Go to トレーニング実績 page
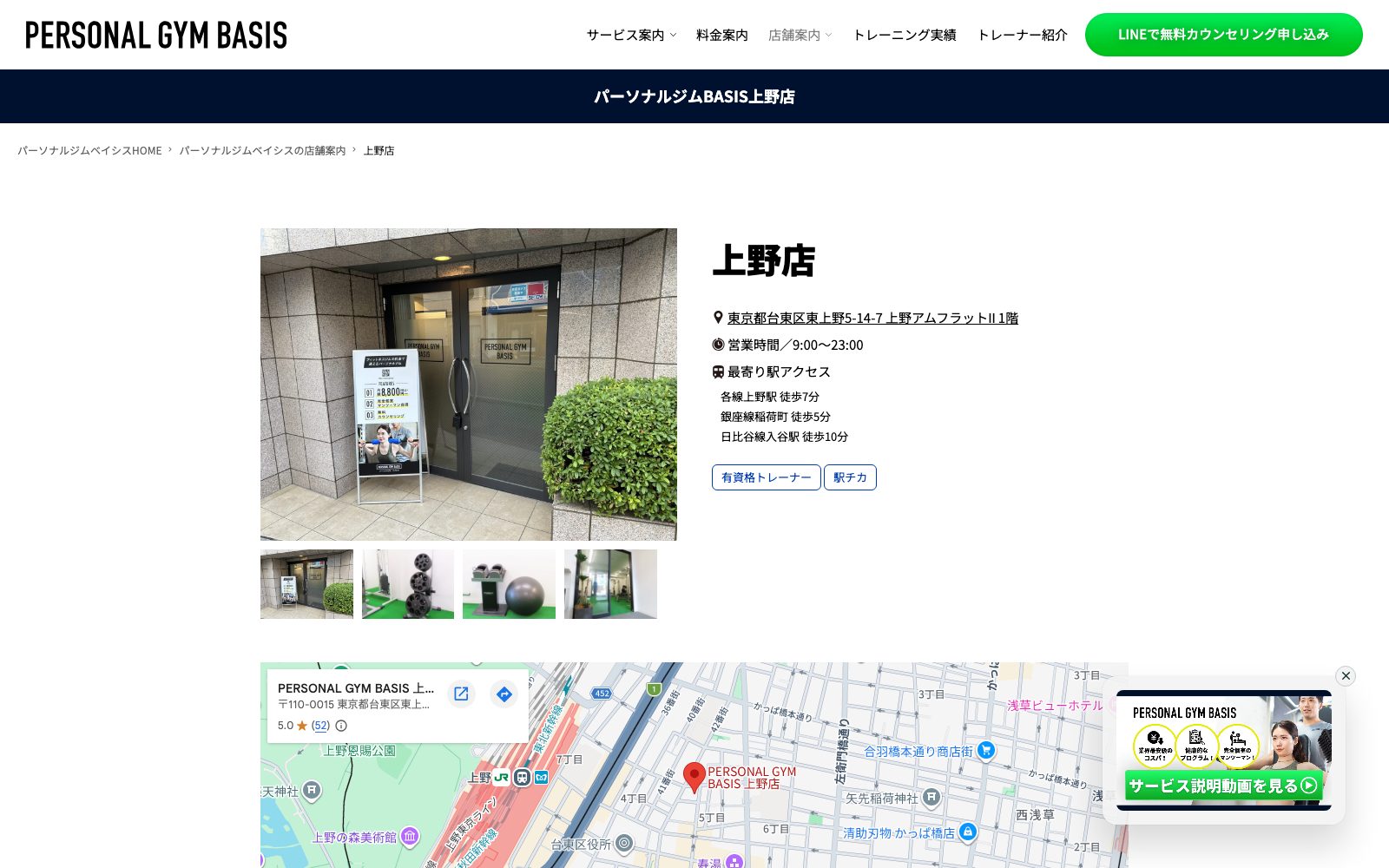Screen dimensions: 1389x868 coord(905,35)
